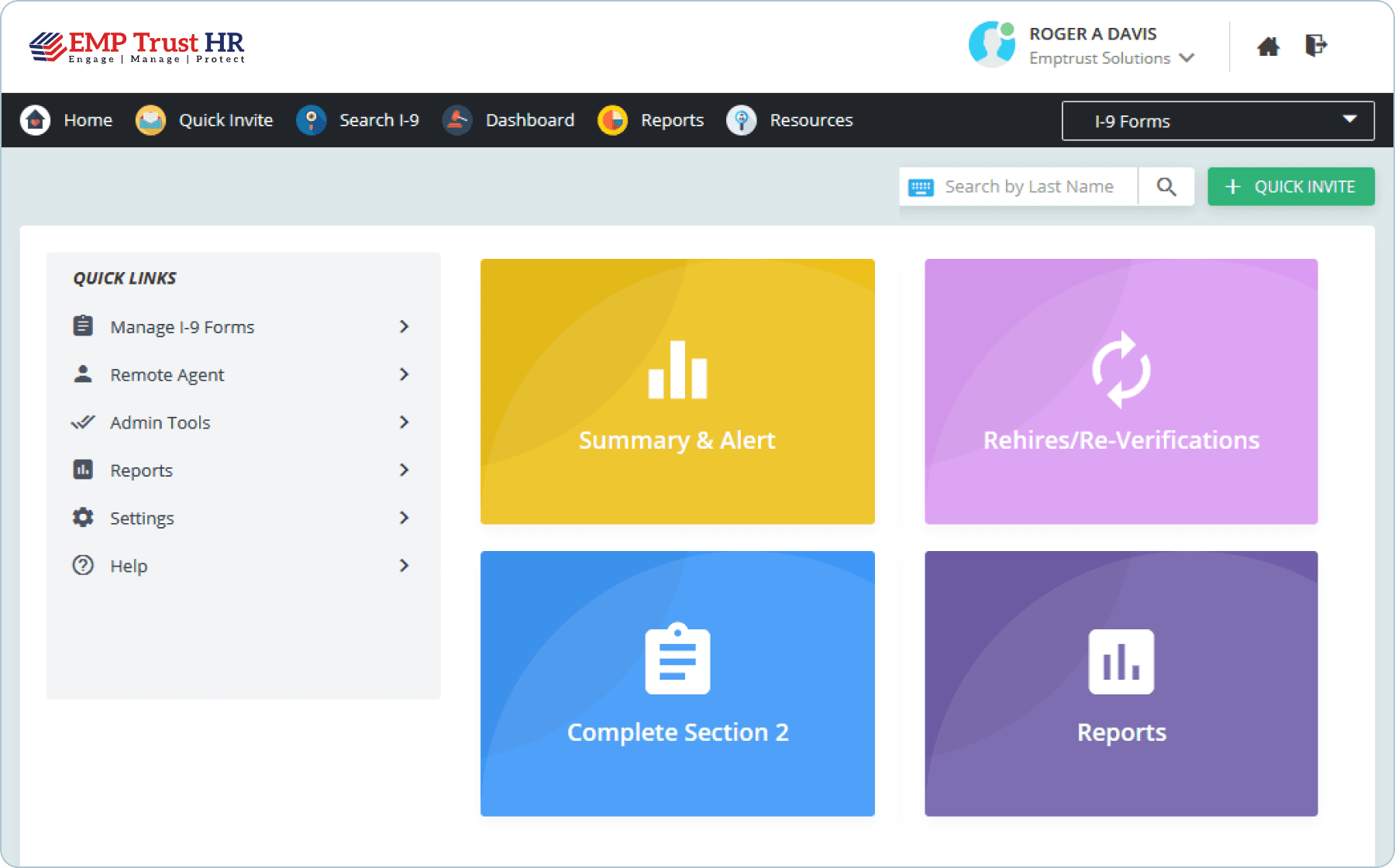The height and width of the screenshot is (868, 1395).
Task: Expand Help chevron
Action: (x=404, y=565)
